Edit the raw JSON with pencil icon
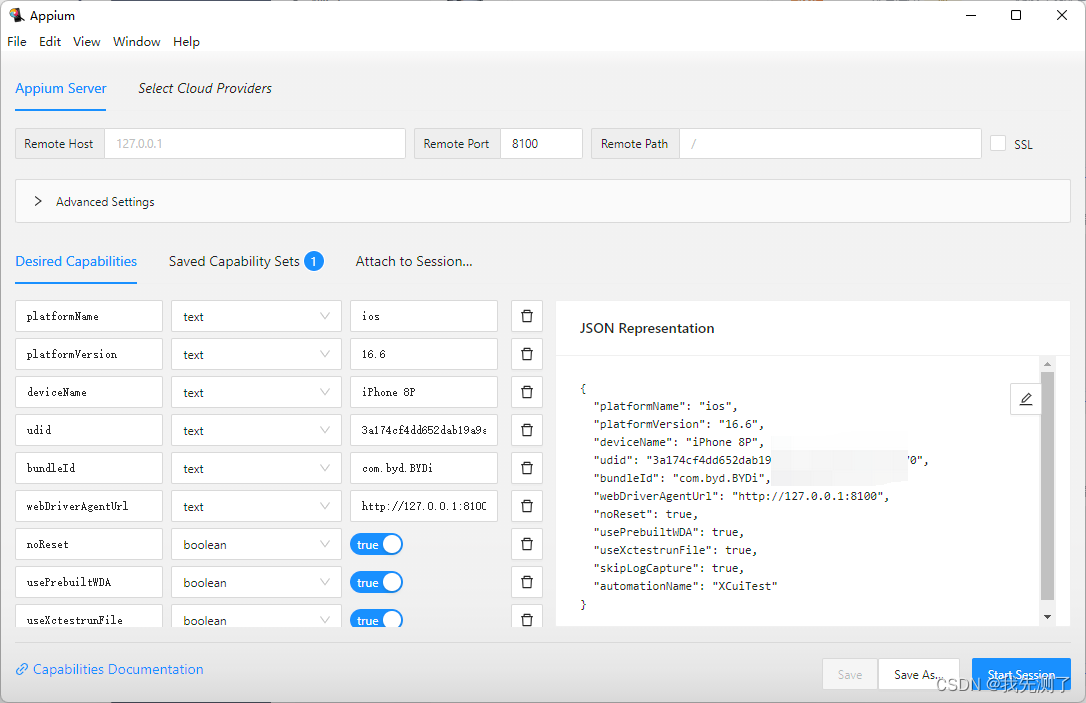The image size is (1086, 703). point(1025,399)
